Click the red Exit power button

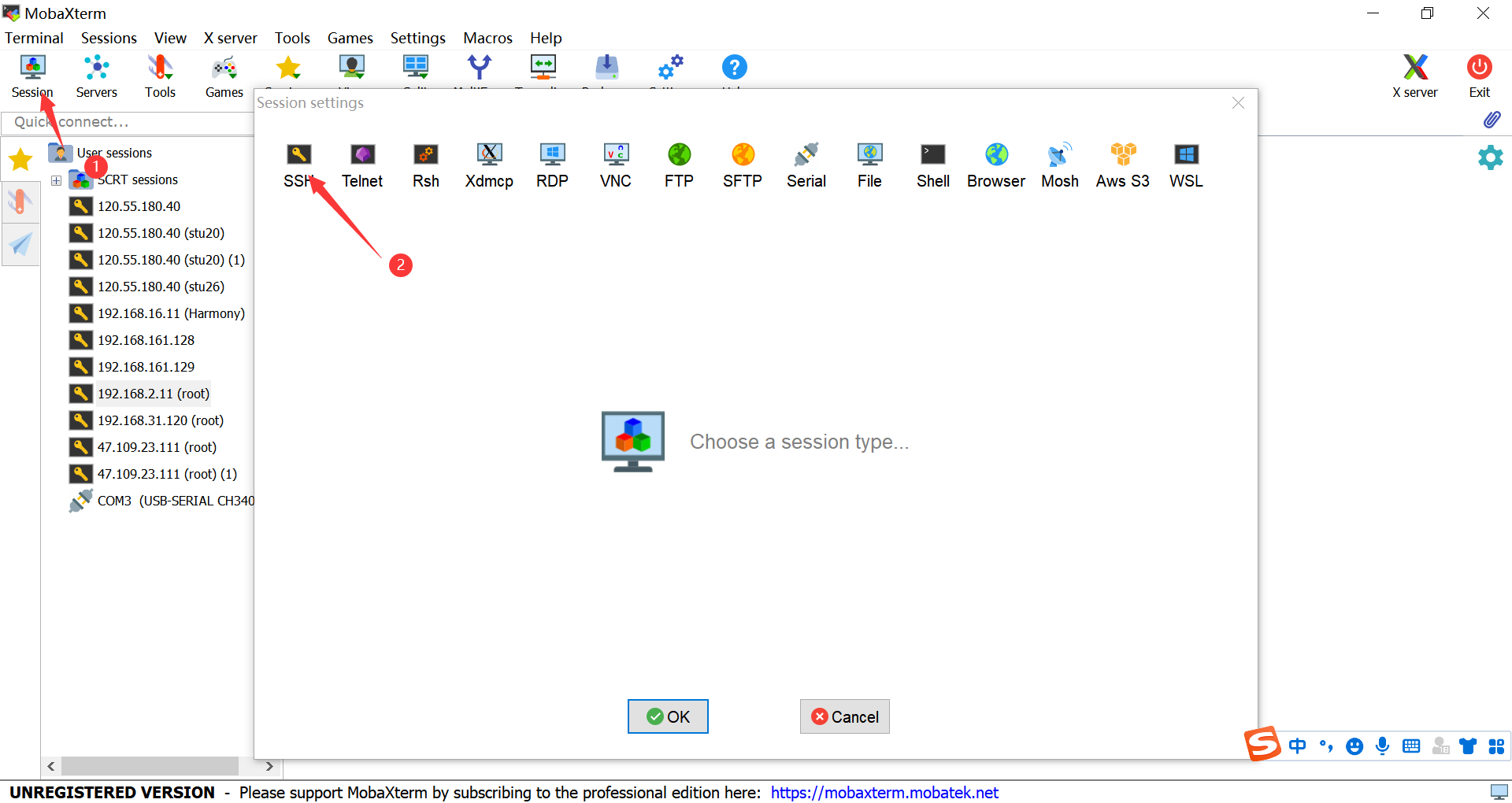tap(1480, 76)
